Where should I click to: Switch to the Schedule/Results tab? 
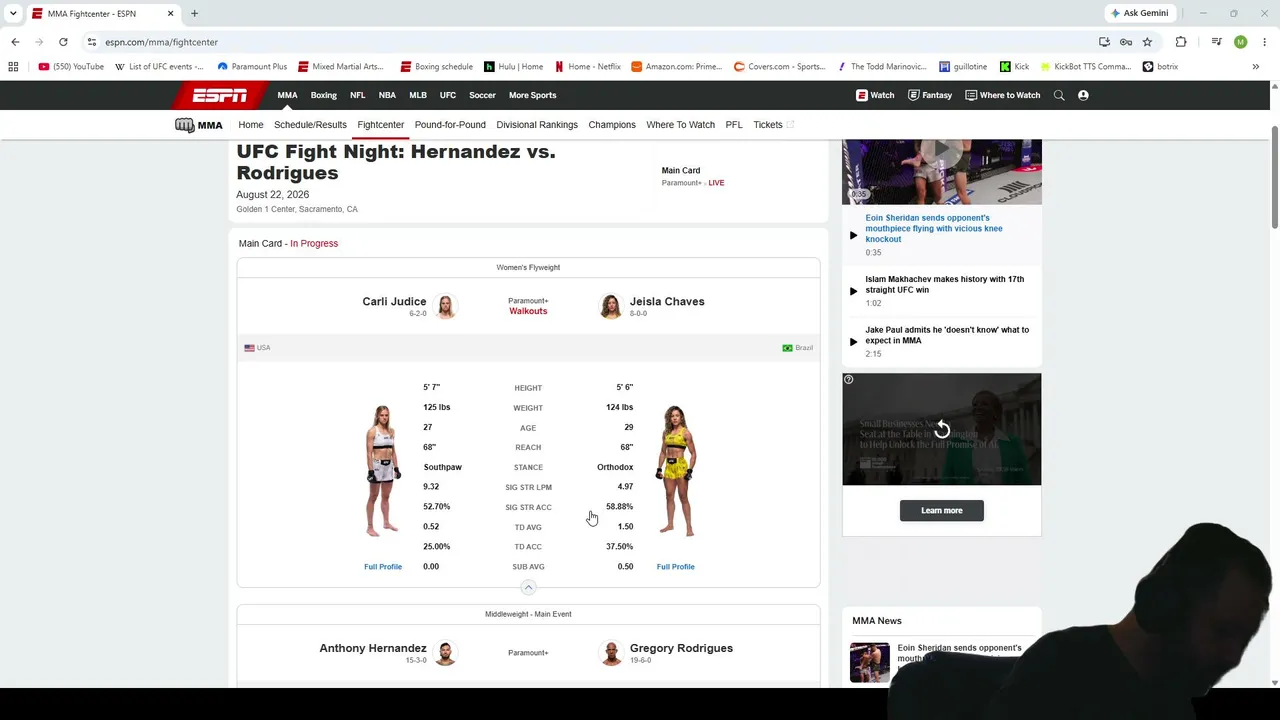click(x=310, y=125)
